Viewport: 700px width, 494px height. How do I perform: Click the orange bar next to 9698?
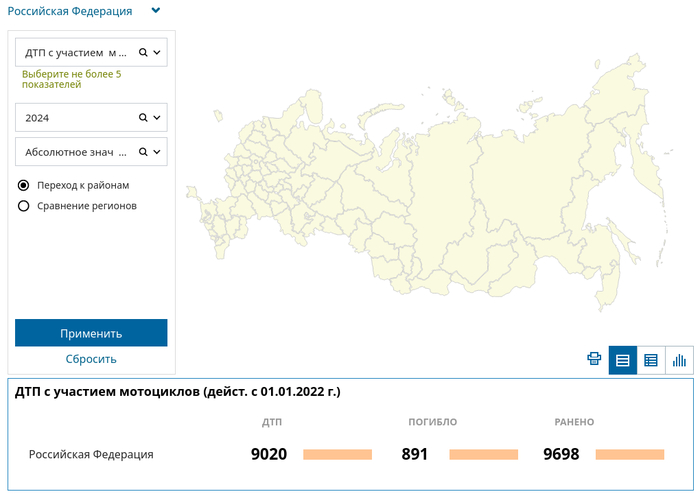click(x=630, y=454)
